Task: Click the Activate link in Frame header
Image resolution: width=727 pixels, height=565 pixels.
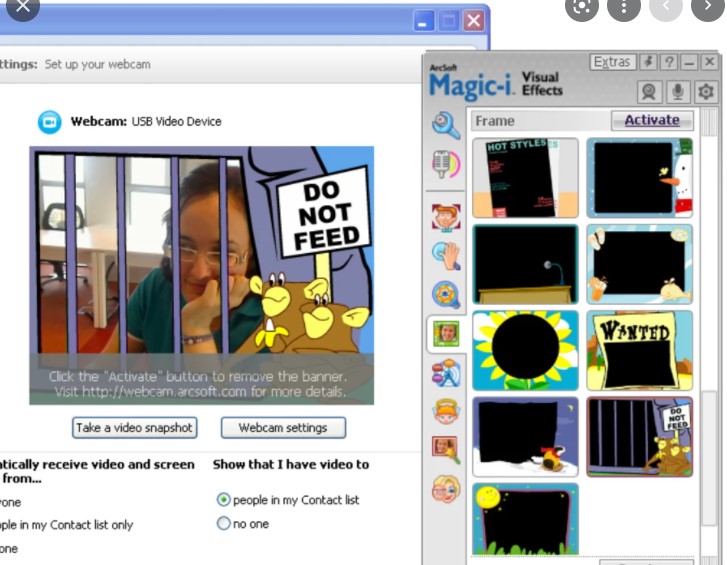Action: 652,120
